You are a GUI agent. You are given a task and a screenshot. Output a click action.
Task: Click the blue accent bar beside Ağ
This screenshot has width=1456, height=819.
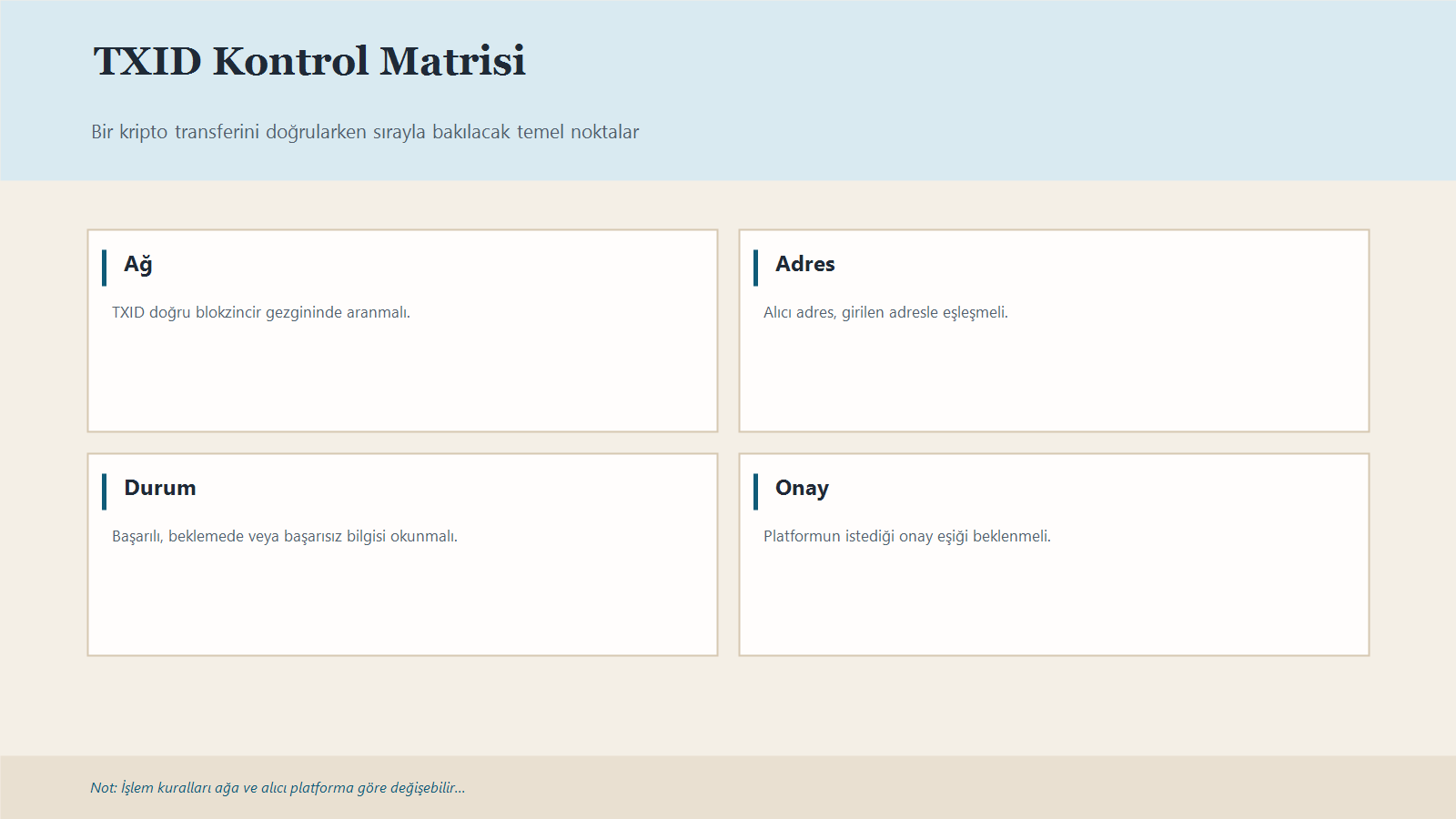[105, 268]
